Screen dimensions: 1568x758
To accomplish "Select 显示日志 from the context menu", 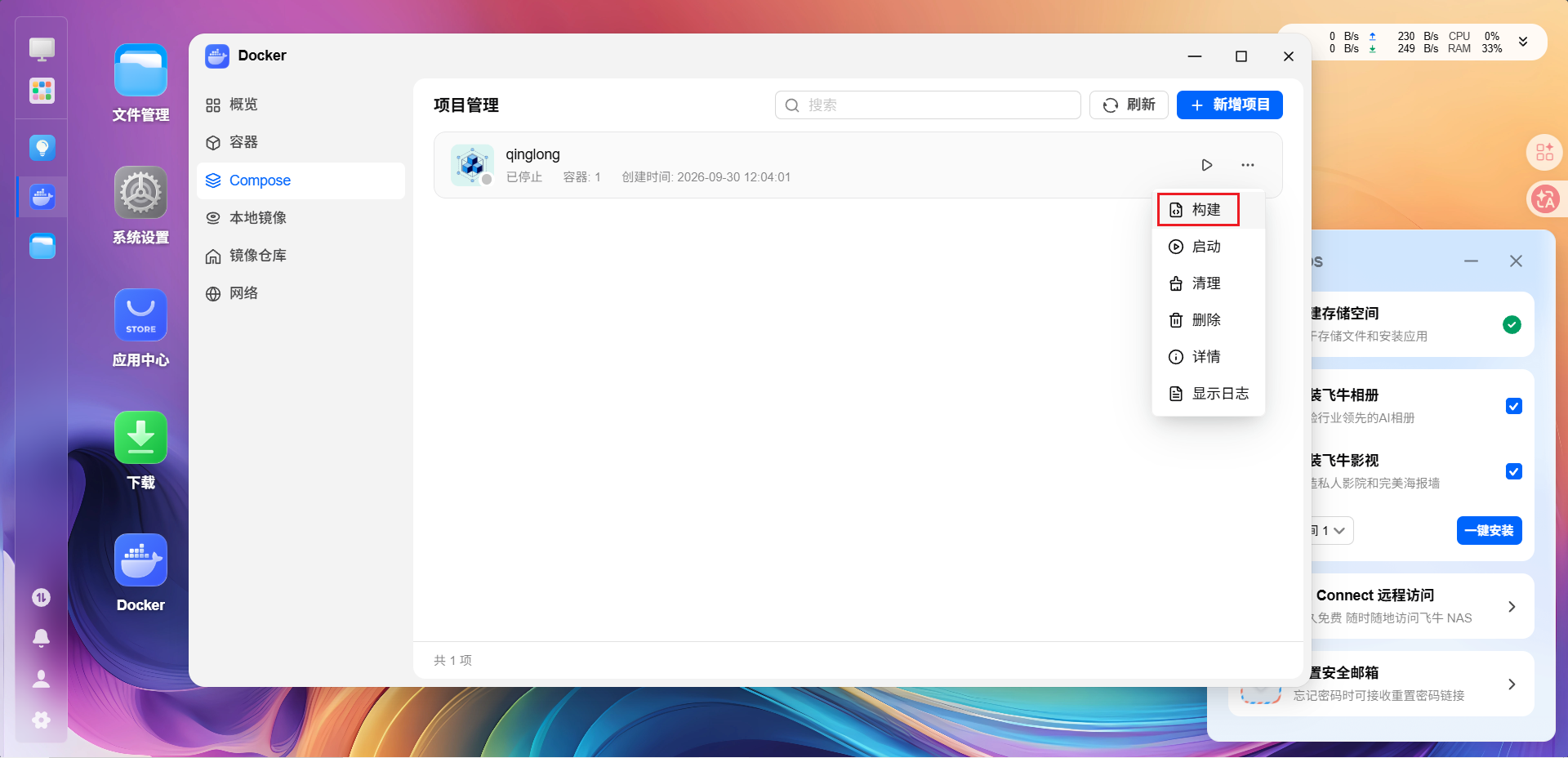I will click(1209, 394).
